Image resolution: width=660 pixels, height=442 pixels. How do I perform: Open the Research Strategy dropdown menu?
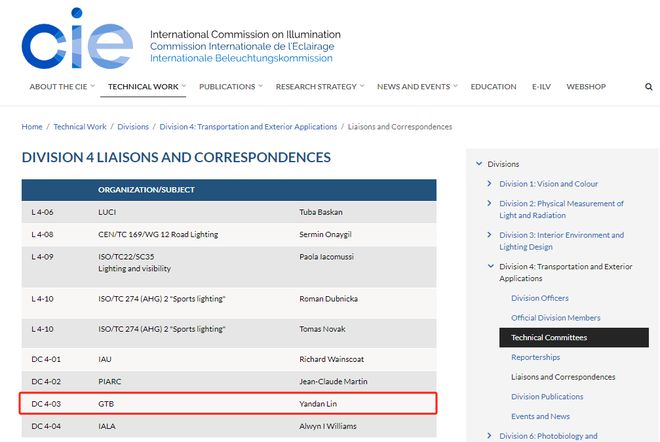(320, 87)
